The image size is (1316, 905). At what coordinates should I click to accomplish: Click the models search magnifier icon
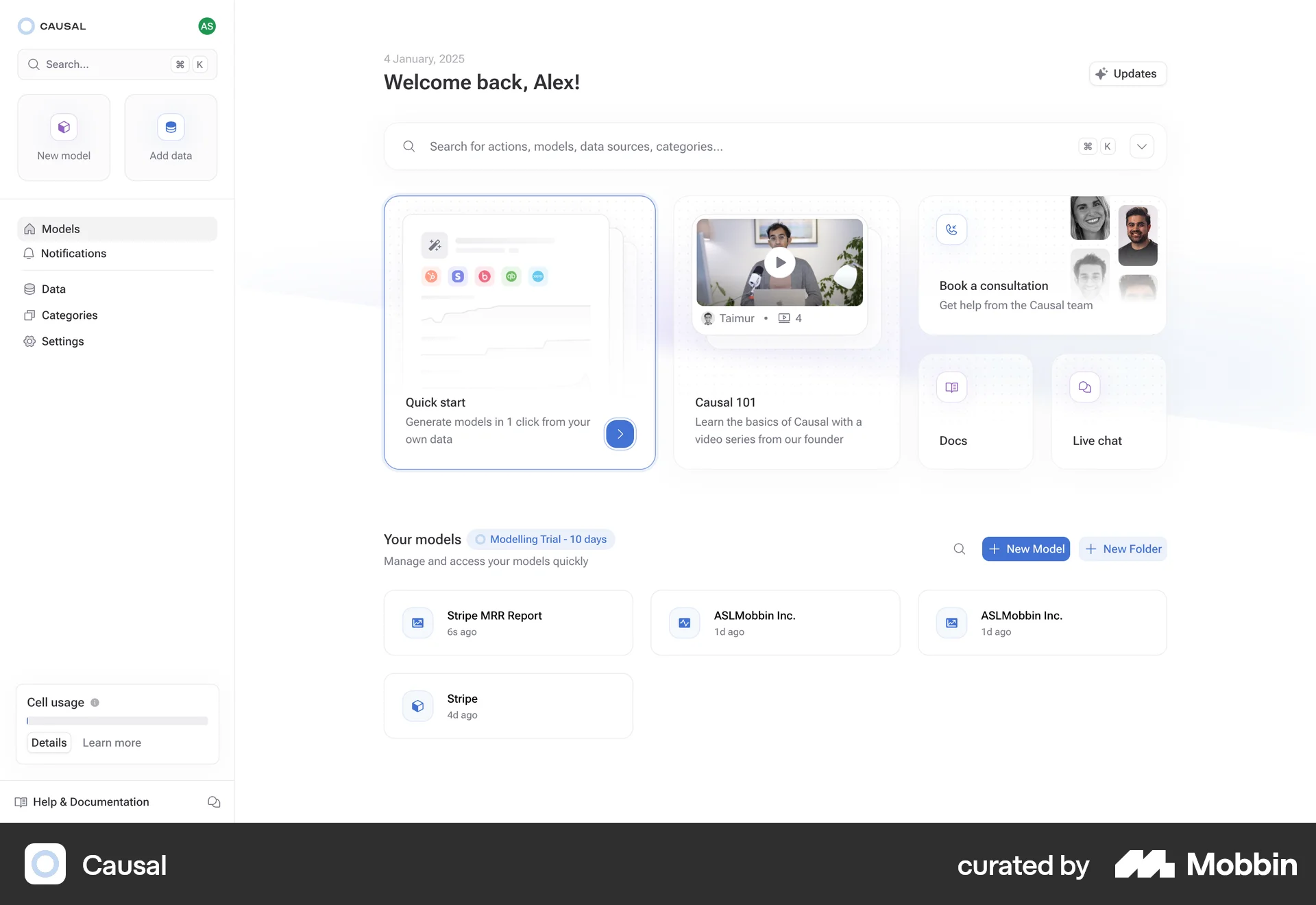[x=960, y=549]
